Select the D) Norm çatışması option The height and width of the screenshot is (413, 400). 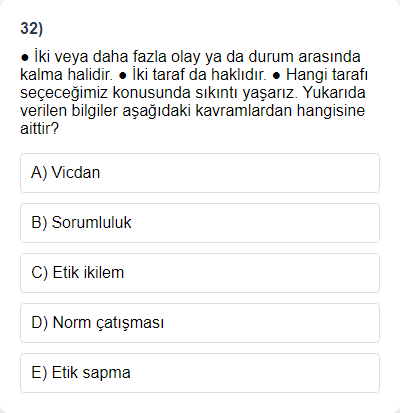pos(200,323)
